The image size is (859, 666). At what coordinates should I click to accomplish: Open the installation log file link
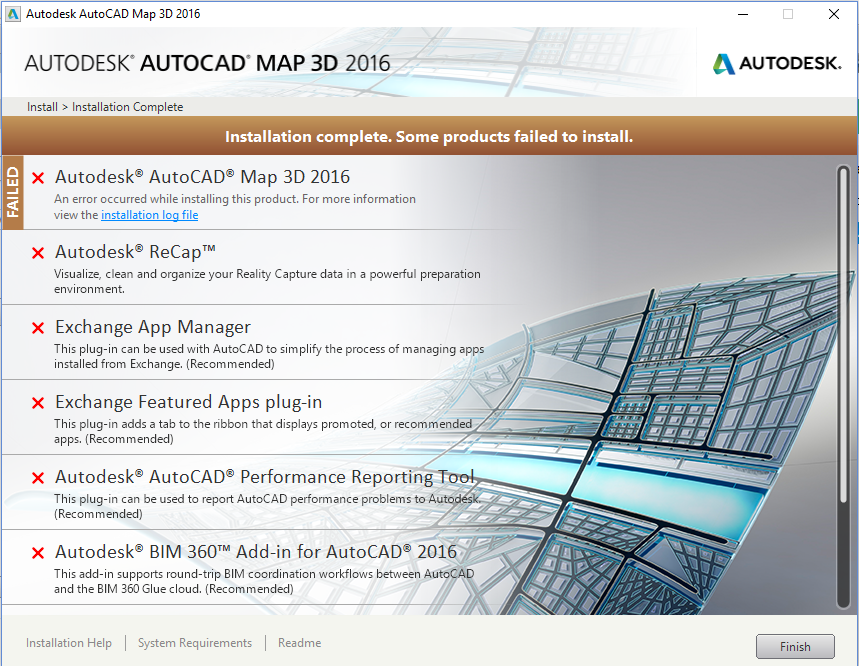pos(149,214)
